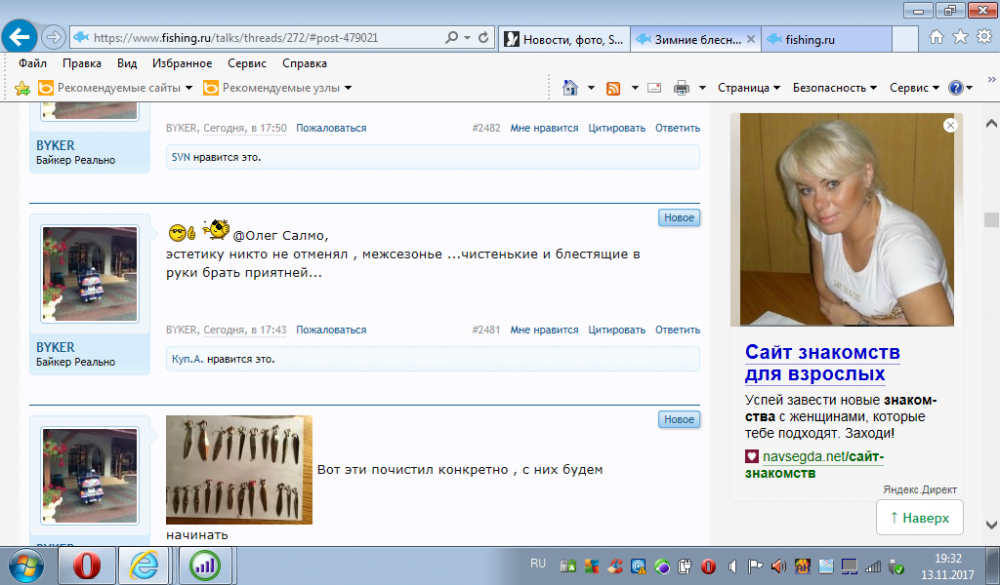The image size is (1000, 585).
Task: Click the printer icon in the toolbar
Action: tap(682, 88)
